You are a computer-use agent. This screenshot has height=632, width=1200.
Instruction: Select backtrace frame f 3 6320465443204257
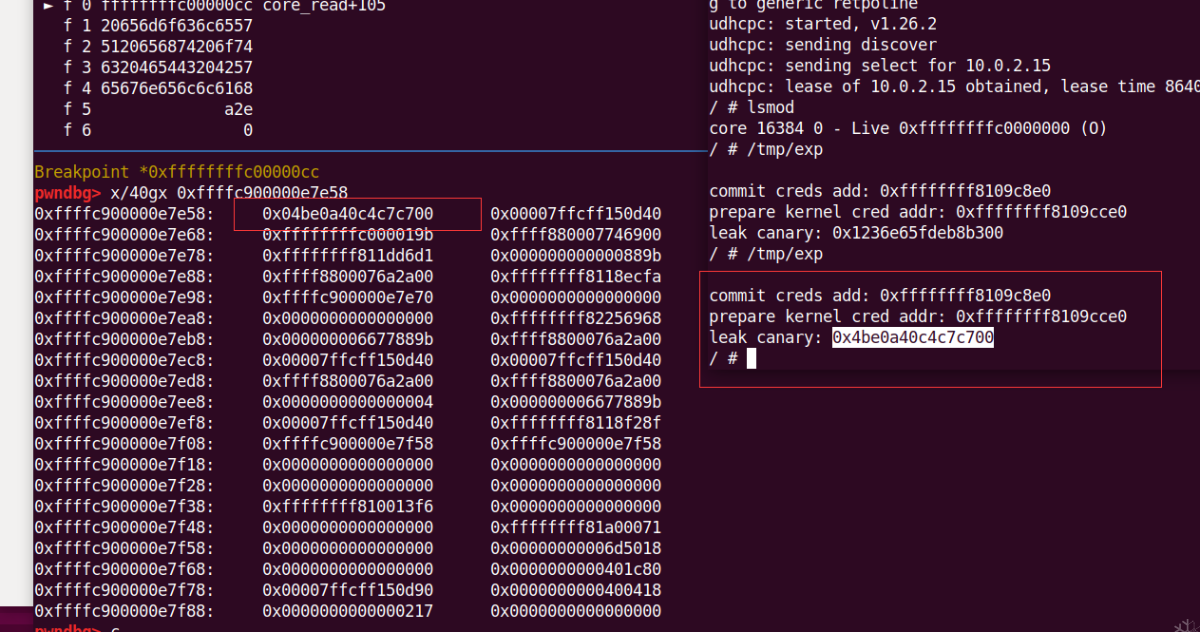click(x=158, y=67)
